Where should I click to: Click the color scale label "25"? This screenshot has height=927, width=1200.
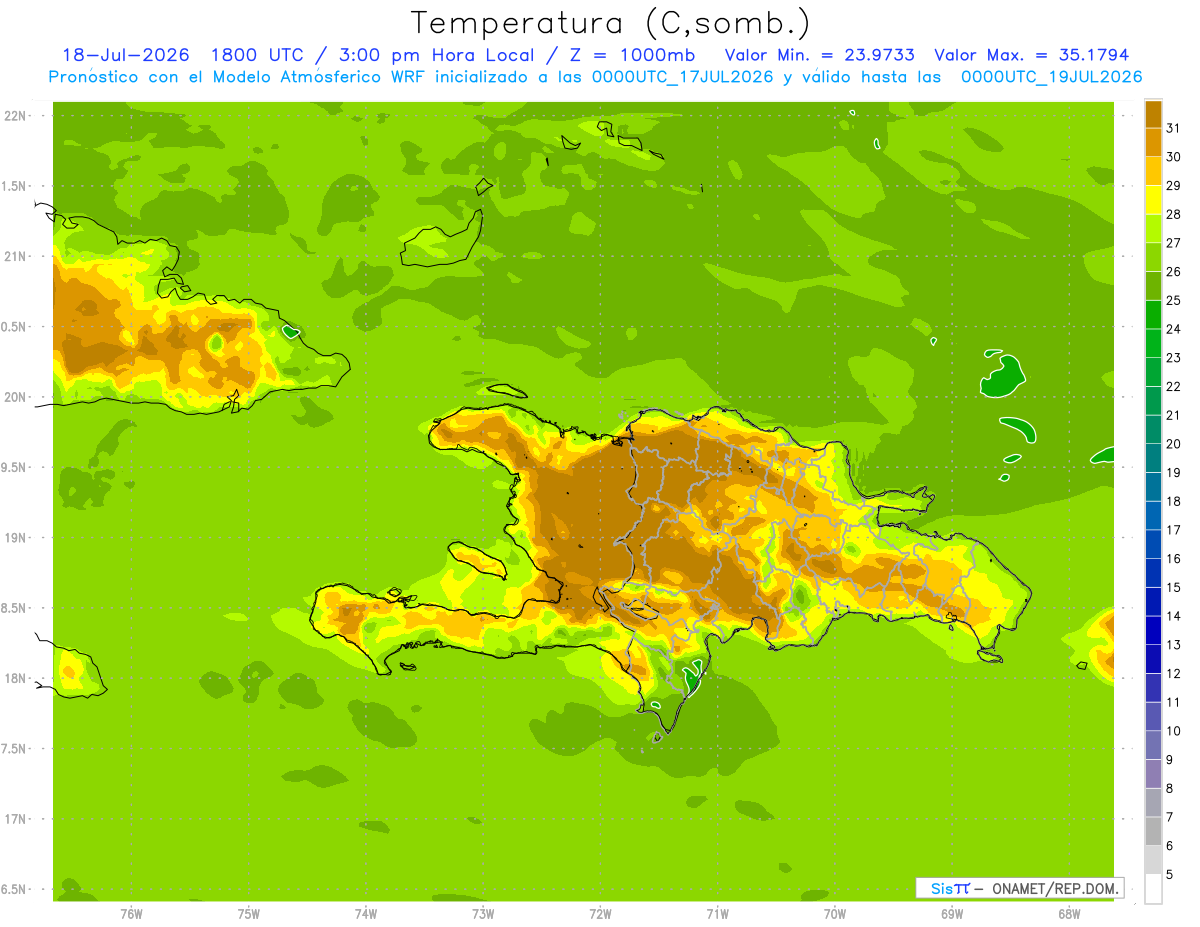[x=1174, y=300]
